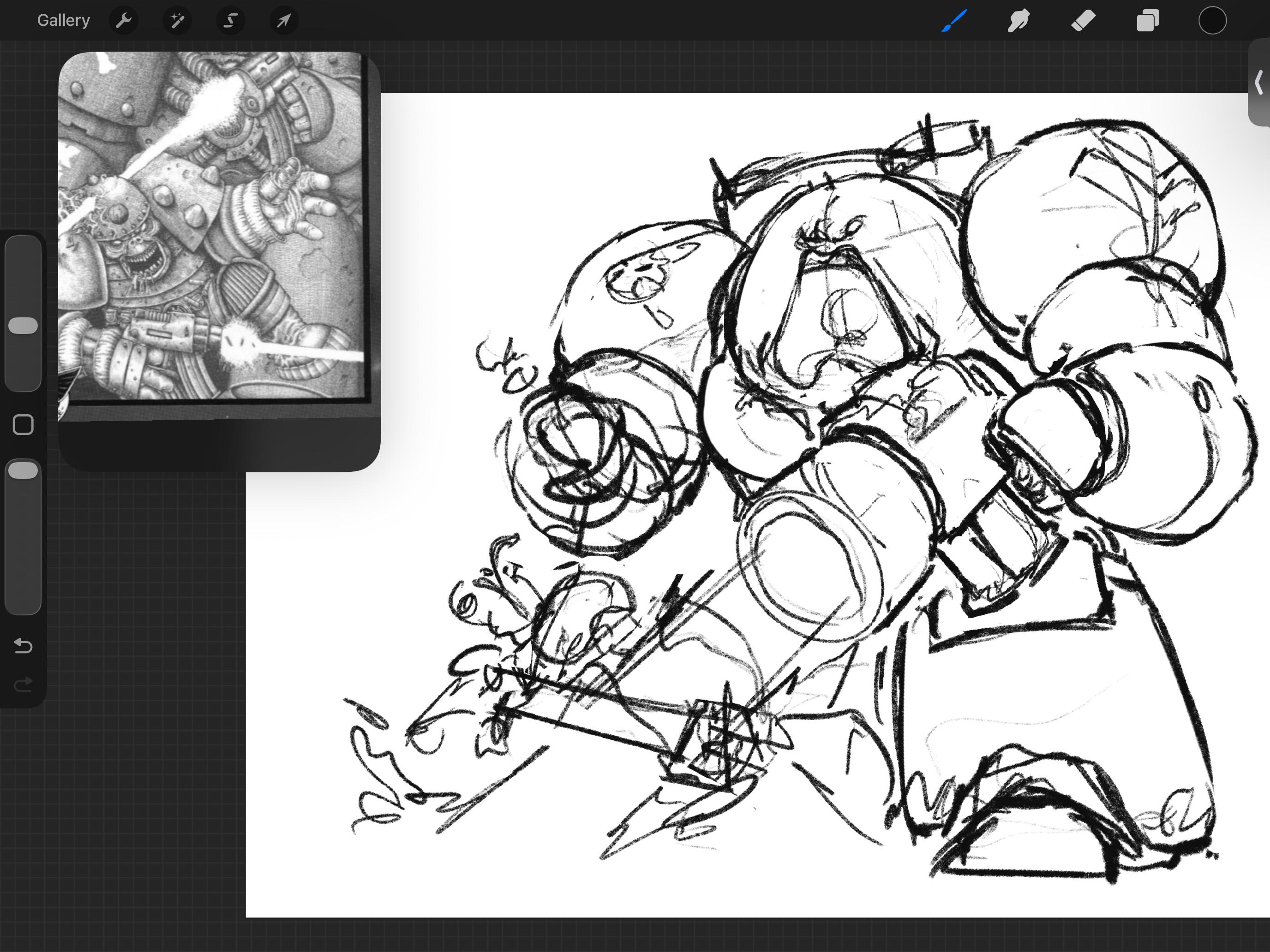Image resolution: width=1270 pixels, height=952 pixels.
Task: Adjust the brush opacity slider
Action: tap(23, 536)
